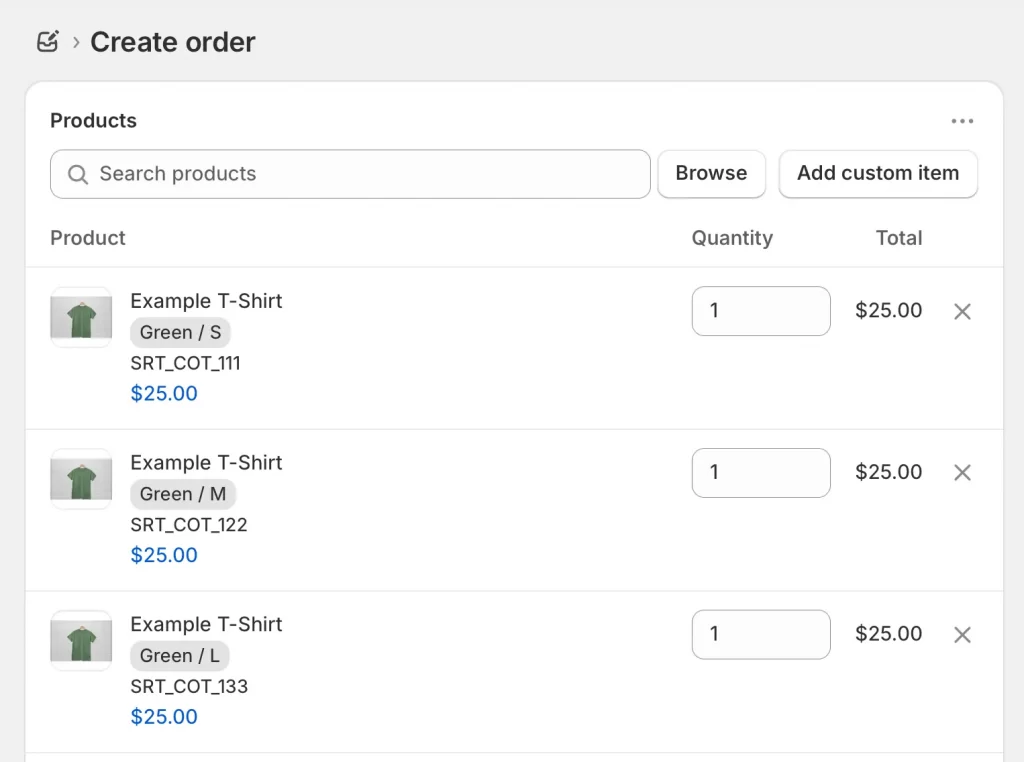Image resolution: width=1024 pixels, height=762 pixels.
Task: Select the quantity field for Green / M shirt
Action: click(761, 472)
